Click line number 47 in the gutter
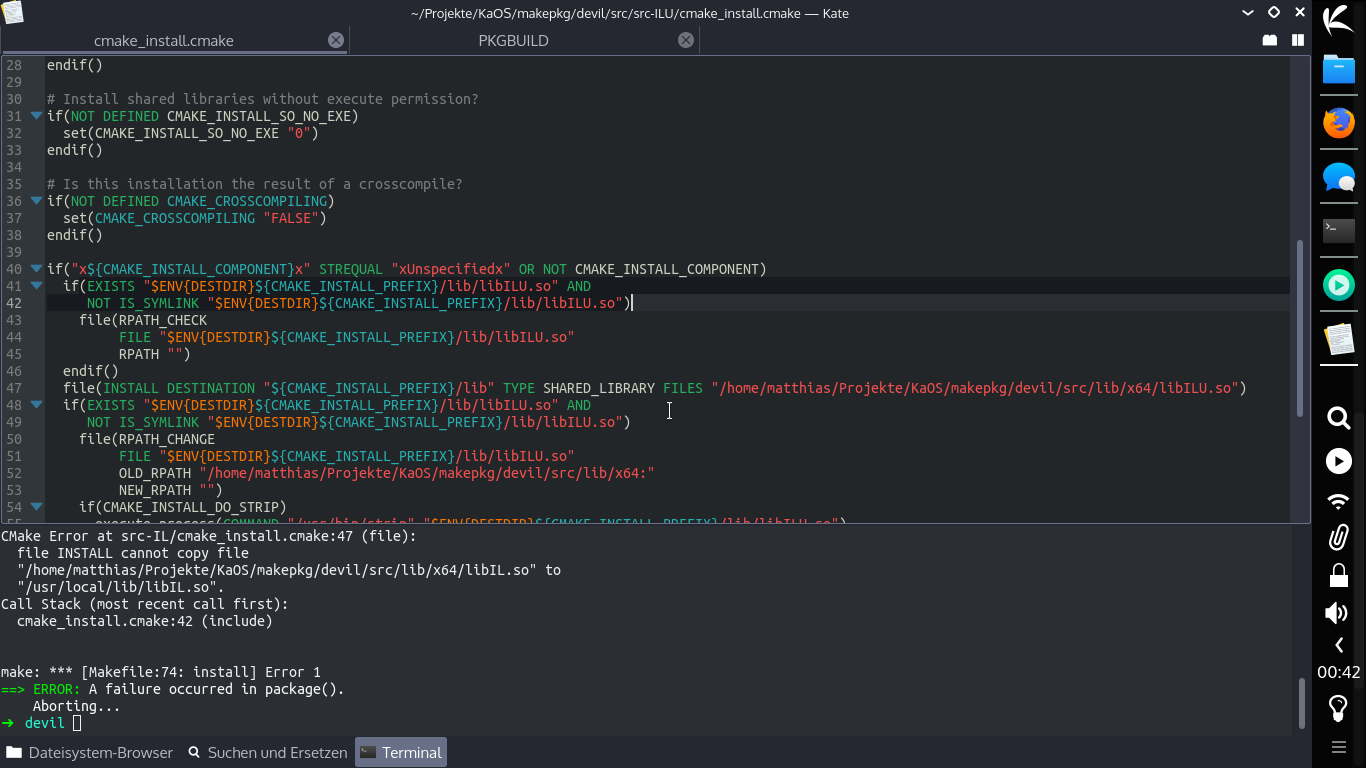 tap(13, 388)
